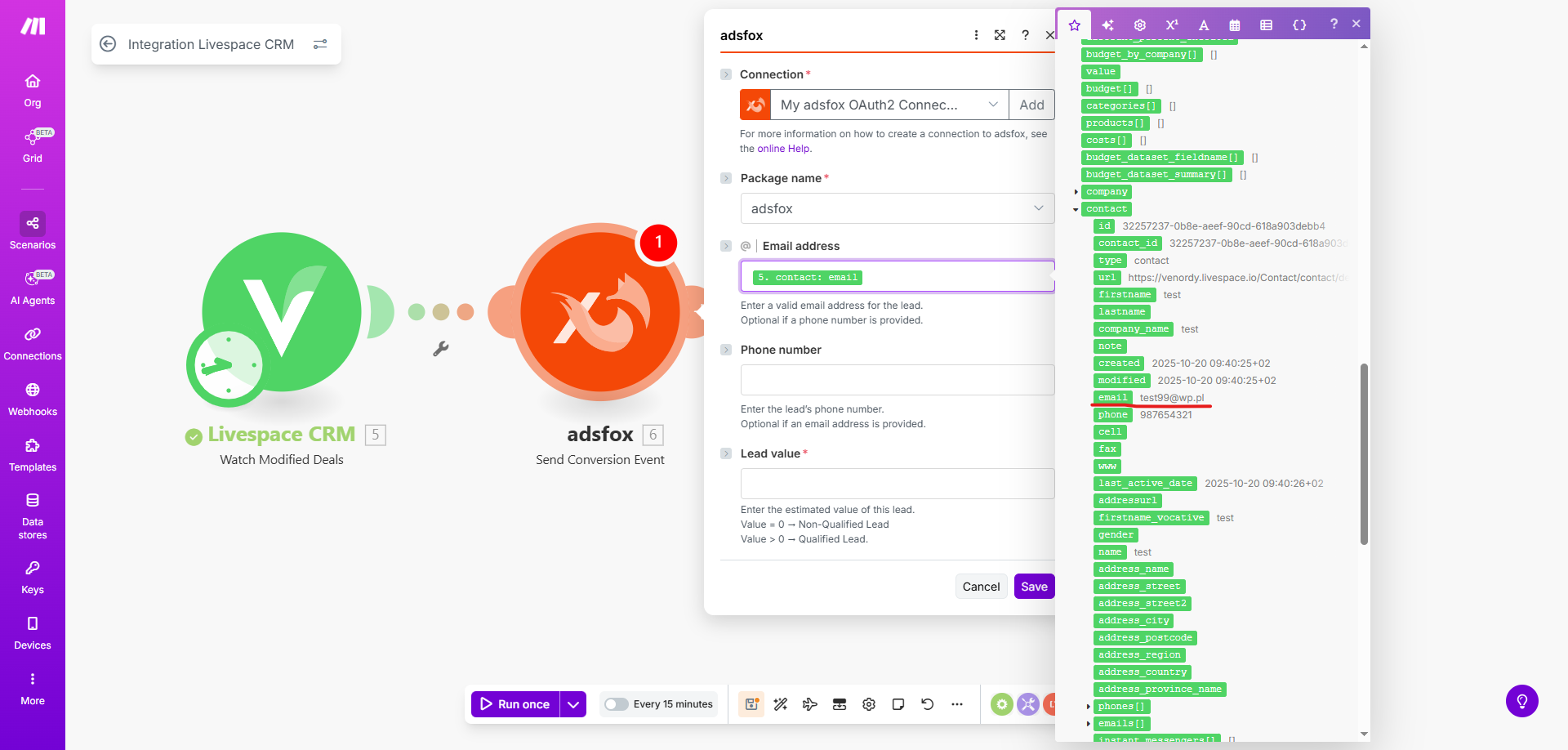Open the Webhooks sidebar icon

pos(33,398)
